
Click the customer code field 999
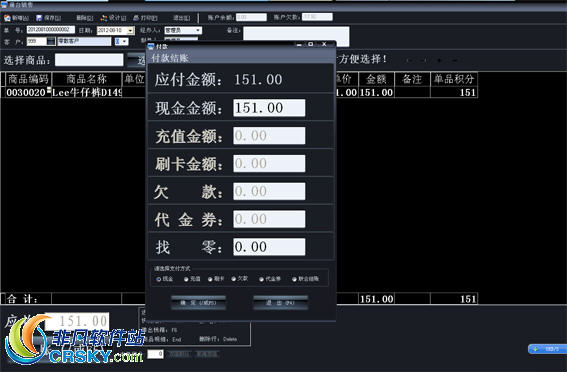click(37, 41)
